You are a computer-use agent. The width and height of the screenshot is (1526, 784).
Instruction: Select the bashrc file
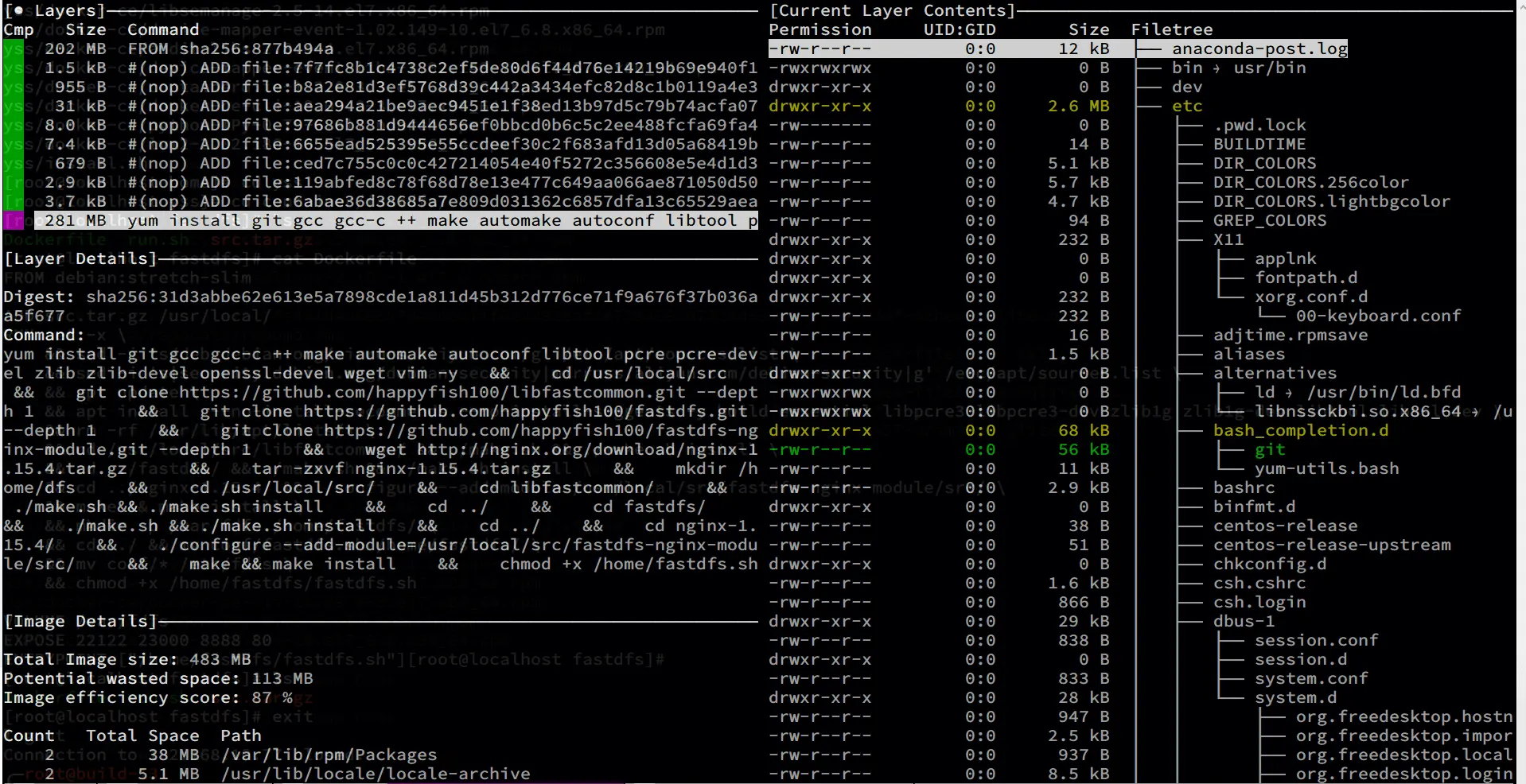pos(1244,487)
